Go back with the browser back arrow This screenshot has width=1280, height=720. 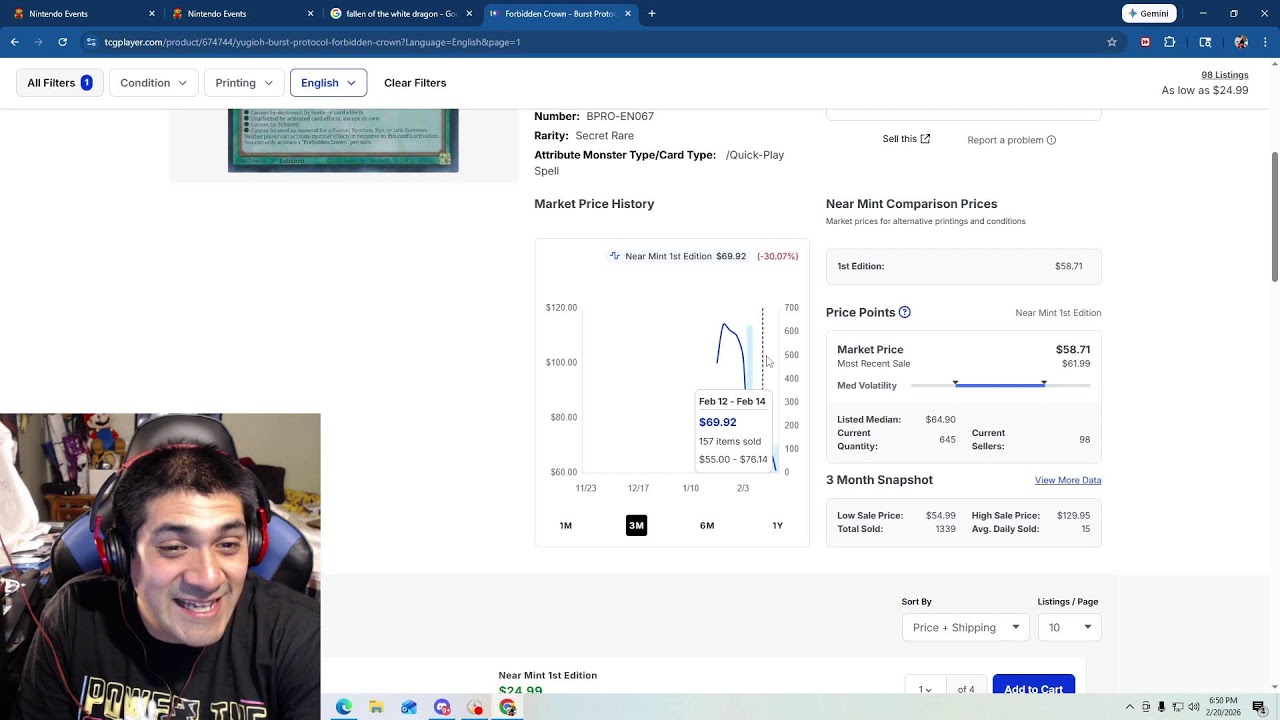click(x=14, y=42)
